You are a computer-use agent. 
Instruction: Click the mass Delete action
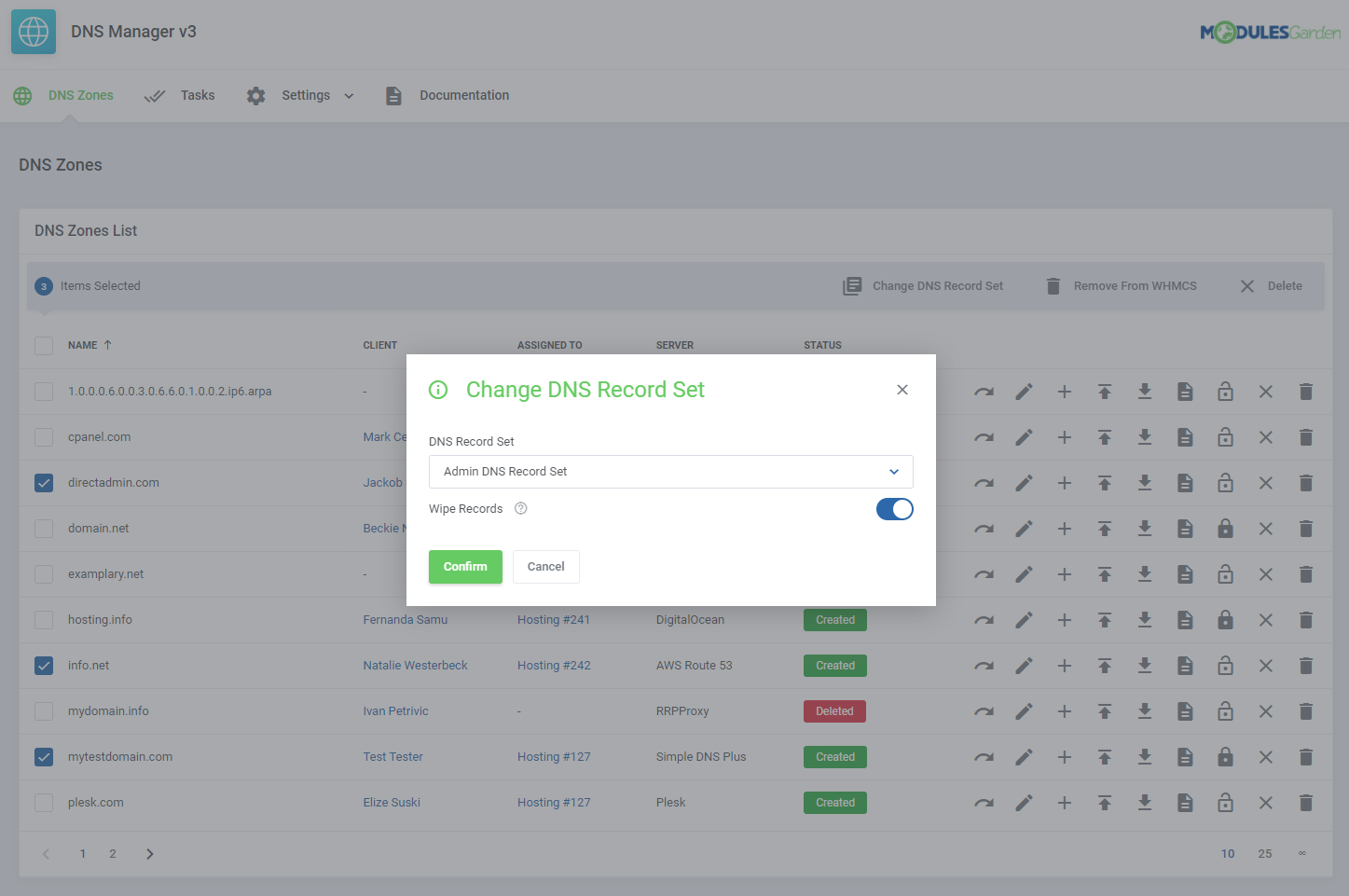click(x=1271, y=286)
